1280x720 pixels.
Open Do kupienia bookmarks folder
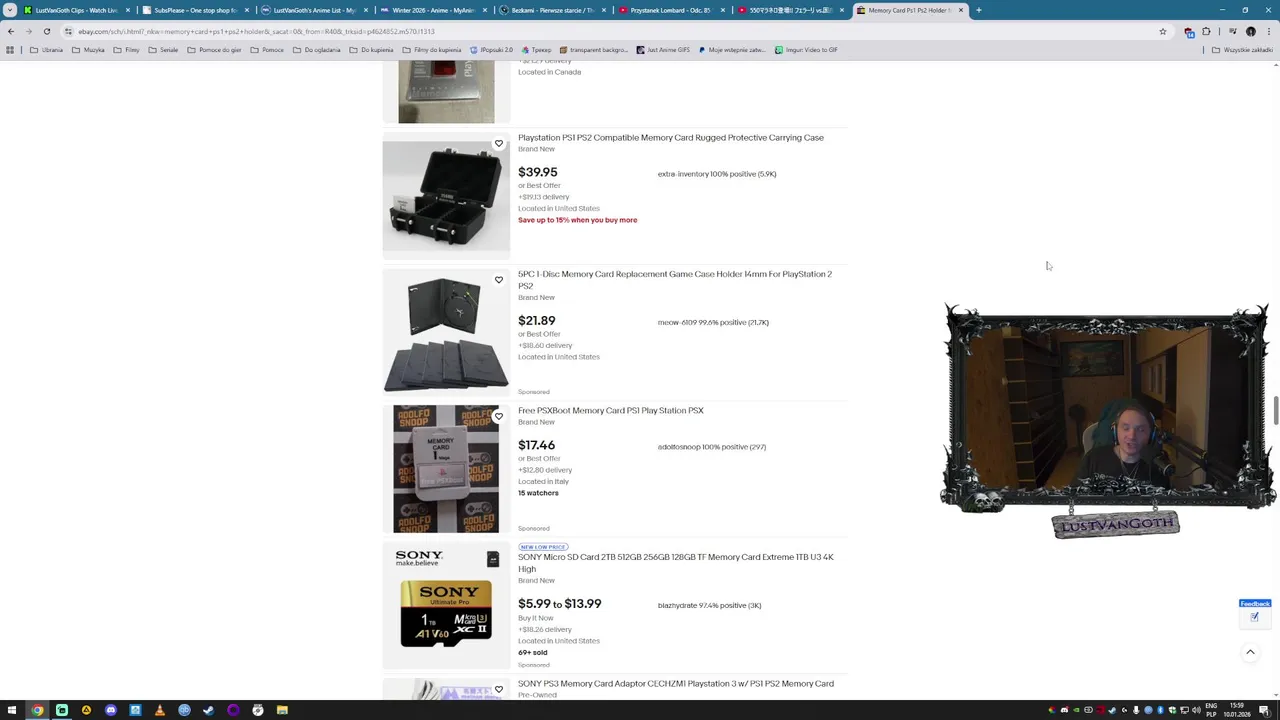click(x=371, y=50)
